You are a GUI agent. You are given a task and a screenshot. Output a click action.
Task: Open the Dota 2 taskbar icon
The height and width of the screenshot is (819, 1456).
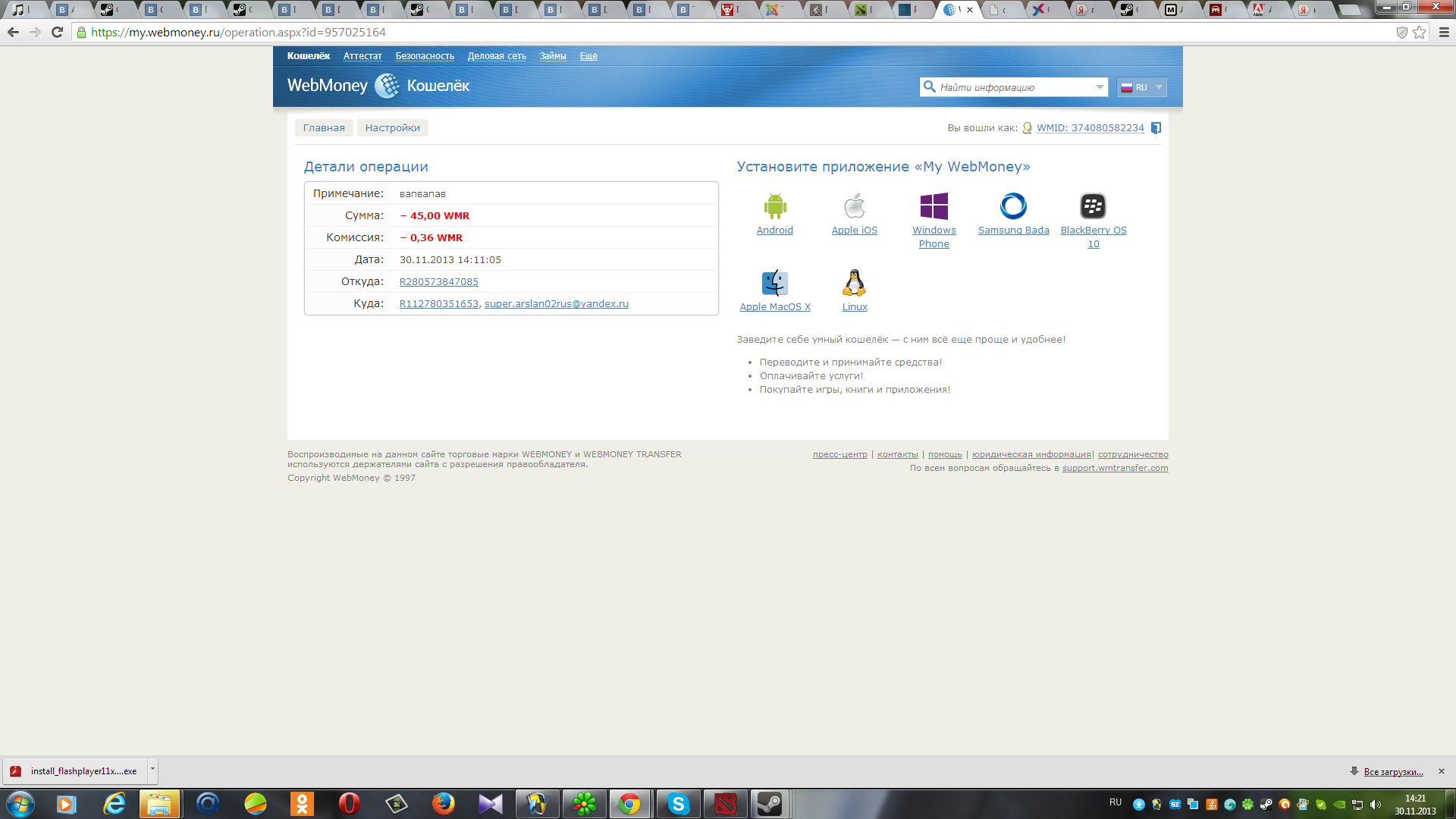725,804
